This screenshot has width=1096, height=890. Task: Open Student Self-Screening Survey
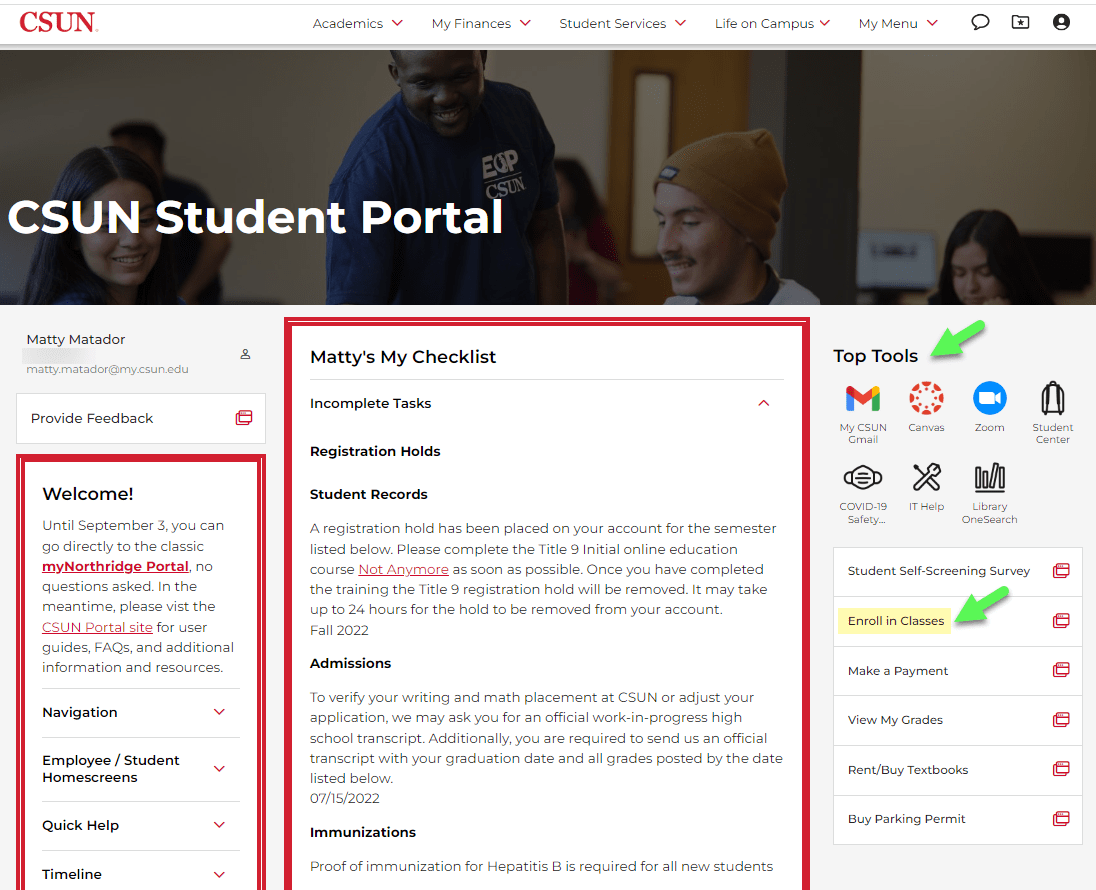click(958, 571)
